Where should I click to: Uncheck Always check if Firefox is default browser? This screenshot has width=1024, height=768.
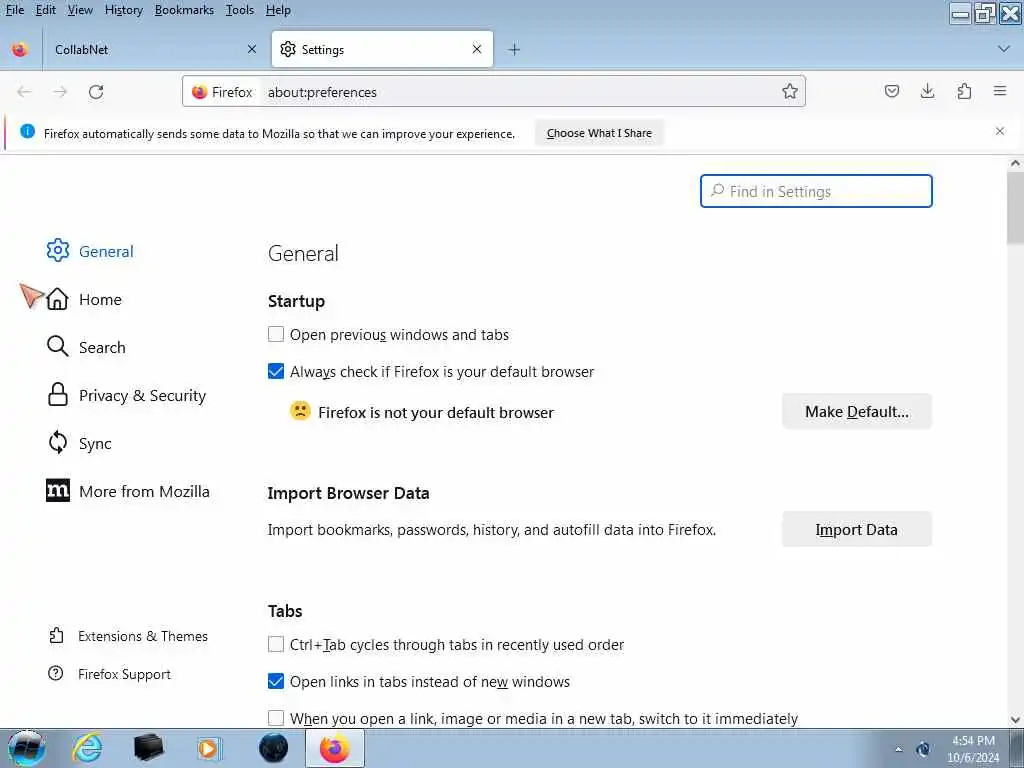(276, 371)
